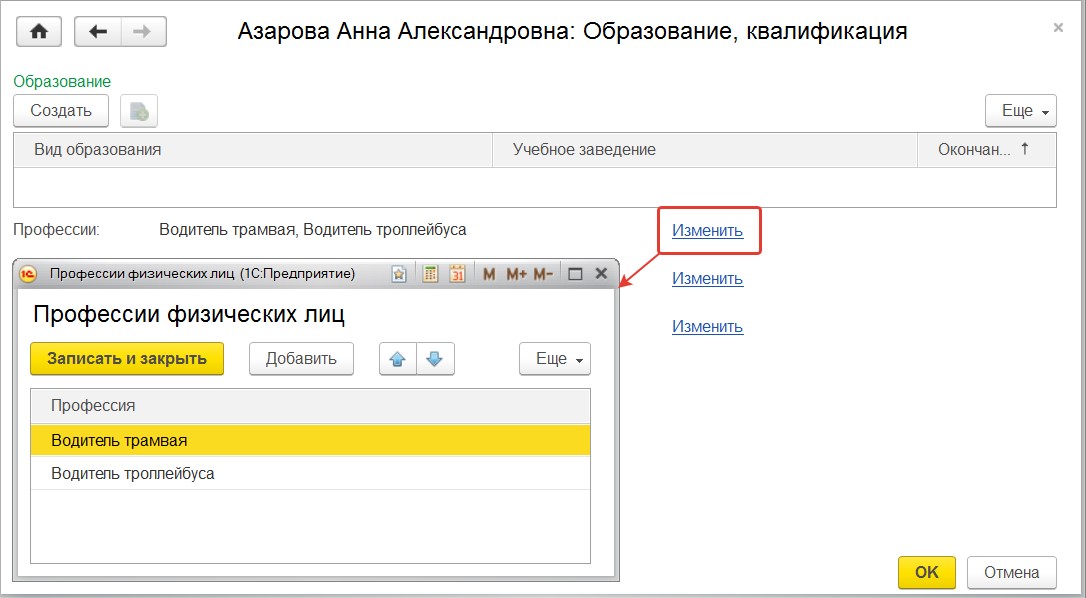Open the highlighted Изменить link for professions

[707, 231]
